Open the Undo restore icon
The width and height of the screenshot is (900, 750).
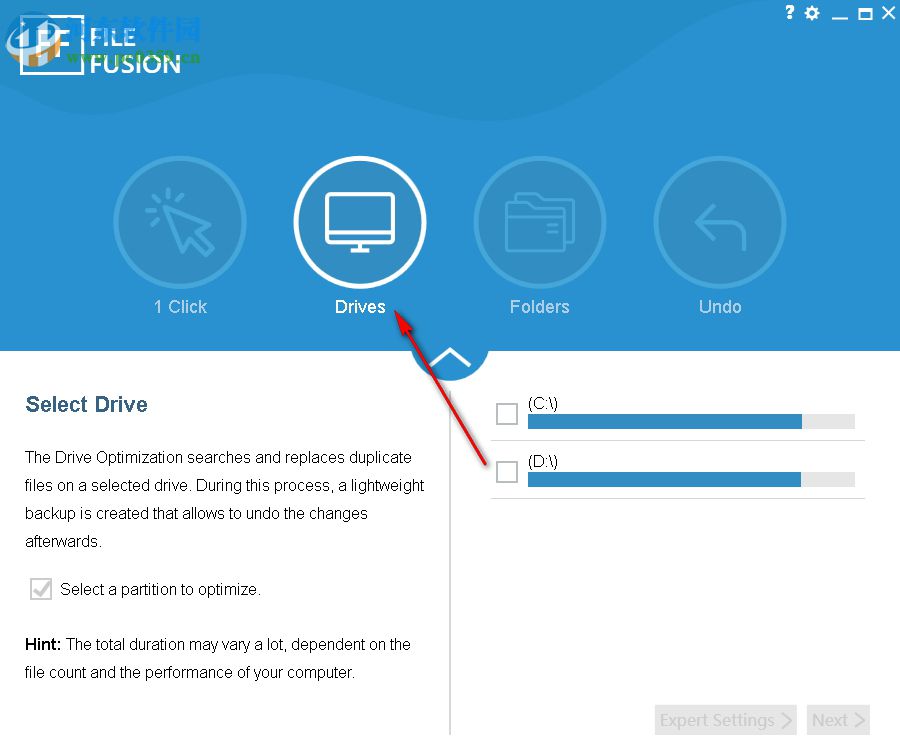(720, 222)
